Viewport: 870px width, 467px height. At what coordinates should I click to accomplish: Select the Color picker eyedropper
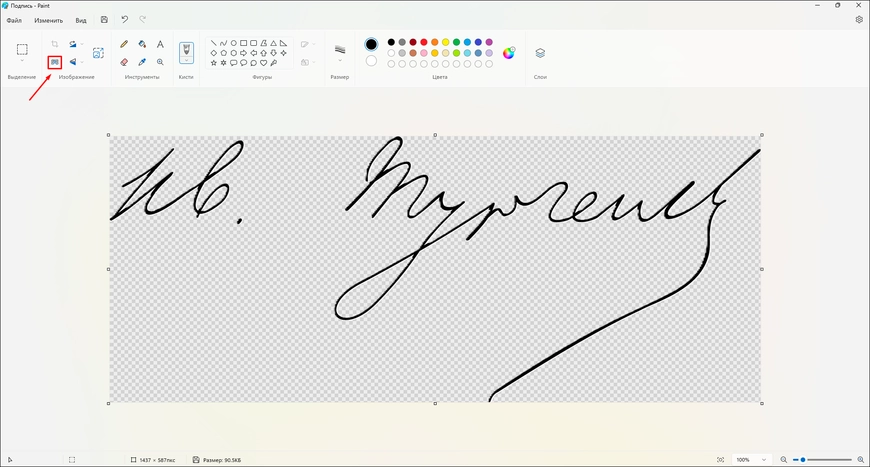pyautogui.click(x=142, y=62)
